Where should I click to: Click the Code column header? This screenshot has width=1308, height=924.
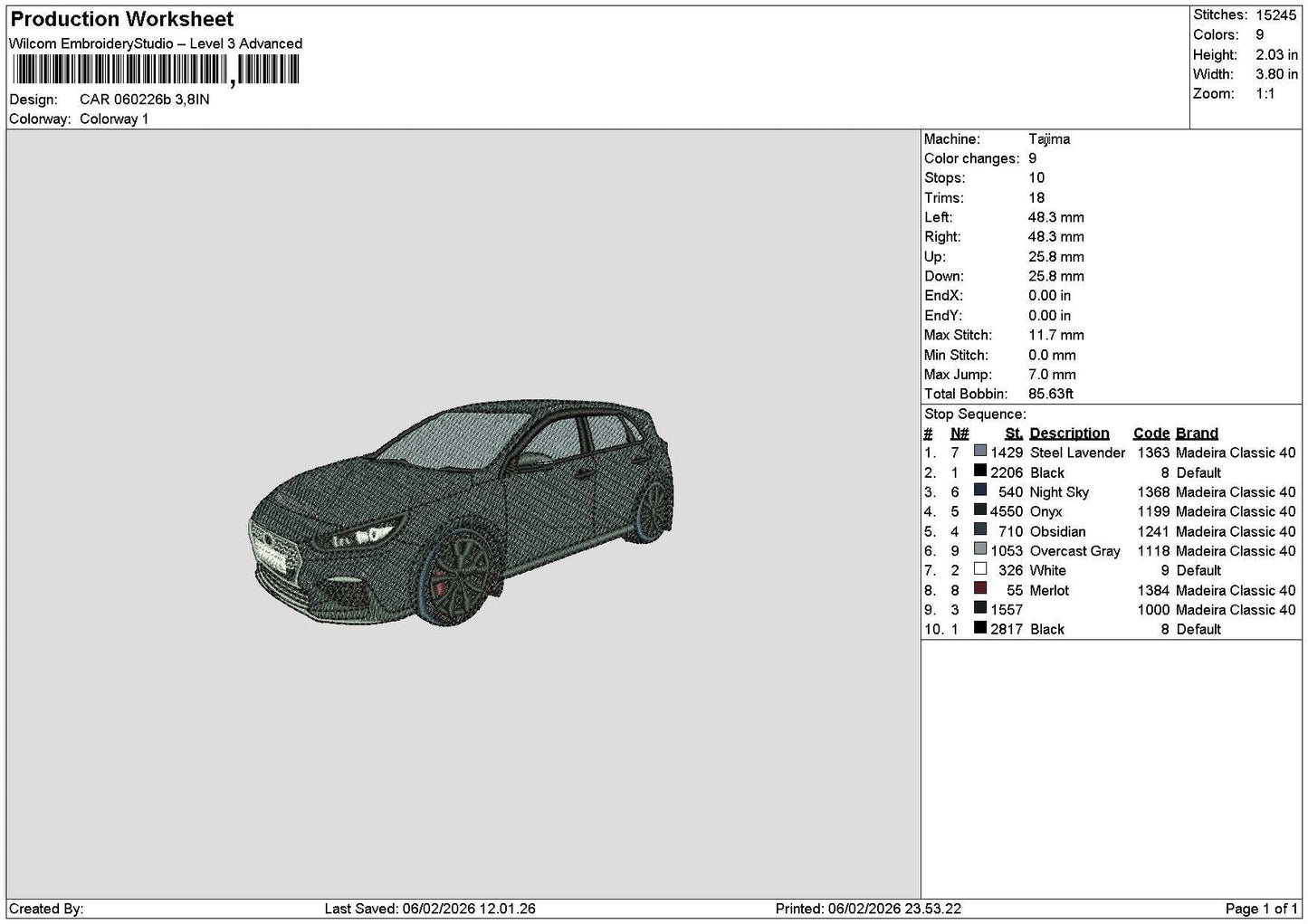(1150, 433)
